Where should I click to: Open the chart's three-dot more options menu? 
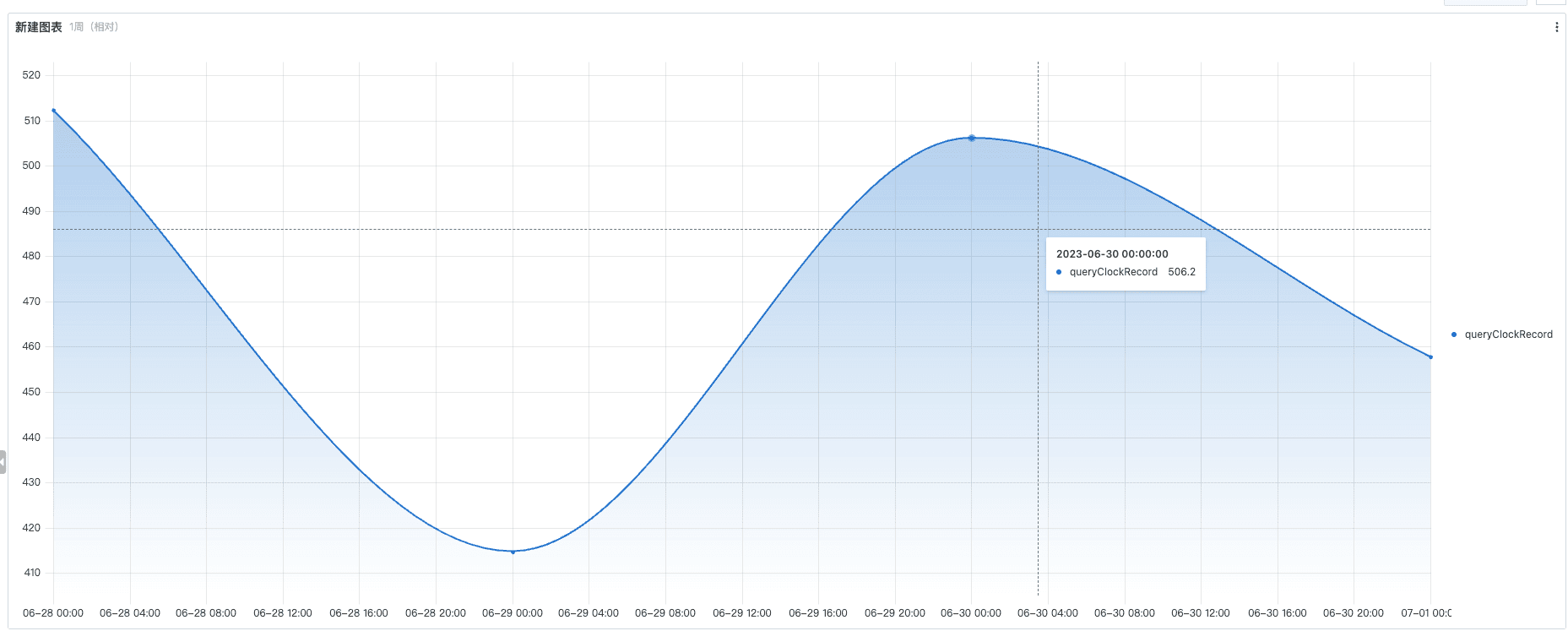(x=1556, y=27)
